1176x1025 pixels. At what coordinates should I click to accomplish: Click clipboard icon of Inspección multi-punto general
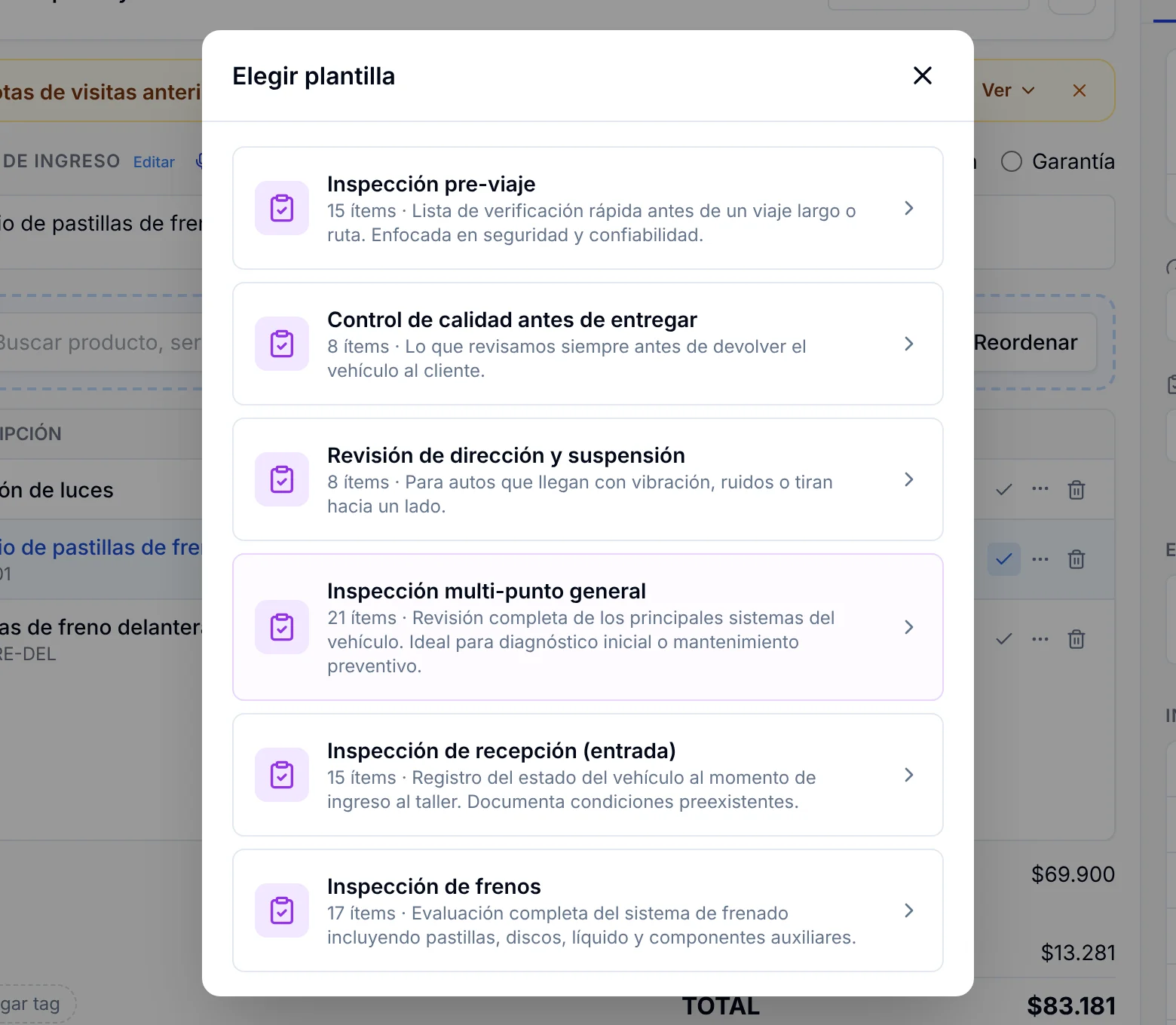pyautogui.click(x=282, y=627)
